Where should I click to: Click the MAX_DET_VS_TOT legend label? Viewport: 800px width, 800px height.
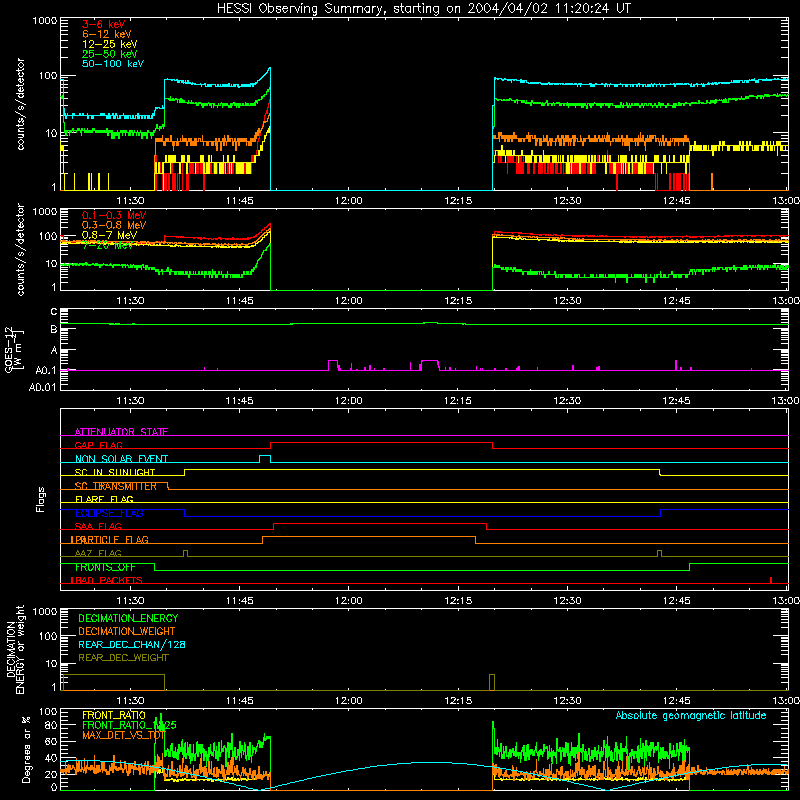[124, 735]
